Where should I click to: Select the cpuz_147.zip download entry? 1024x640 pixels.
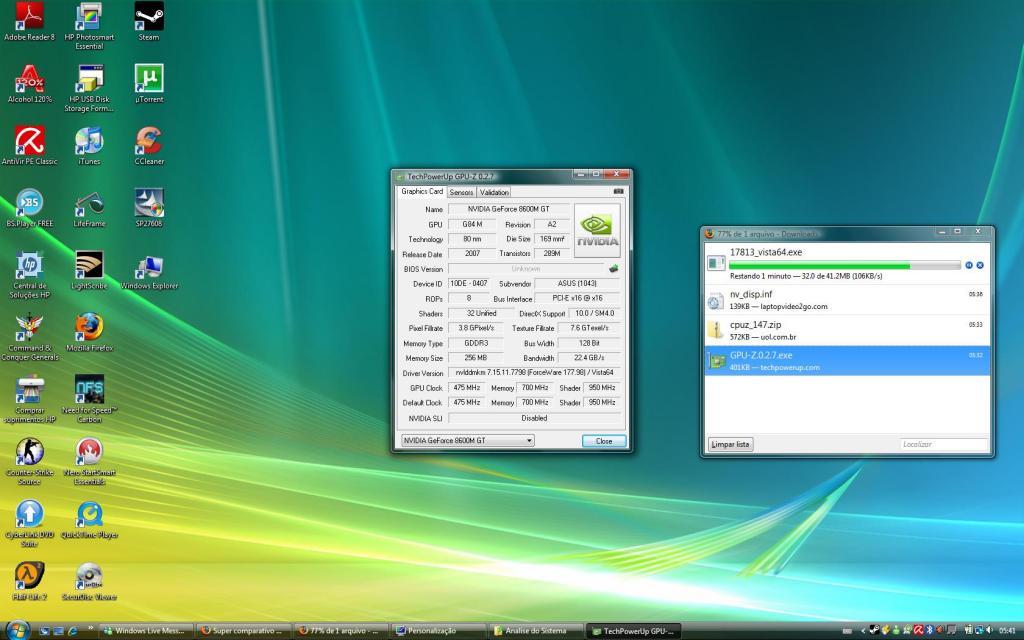[x=847, y=330]
